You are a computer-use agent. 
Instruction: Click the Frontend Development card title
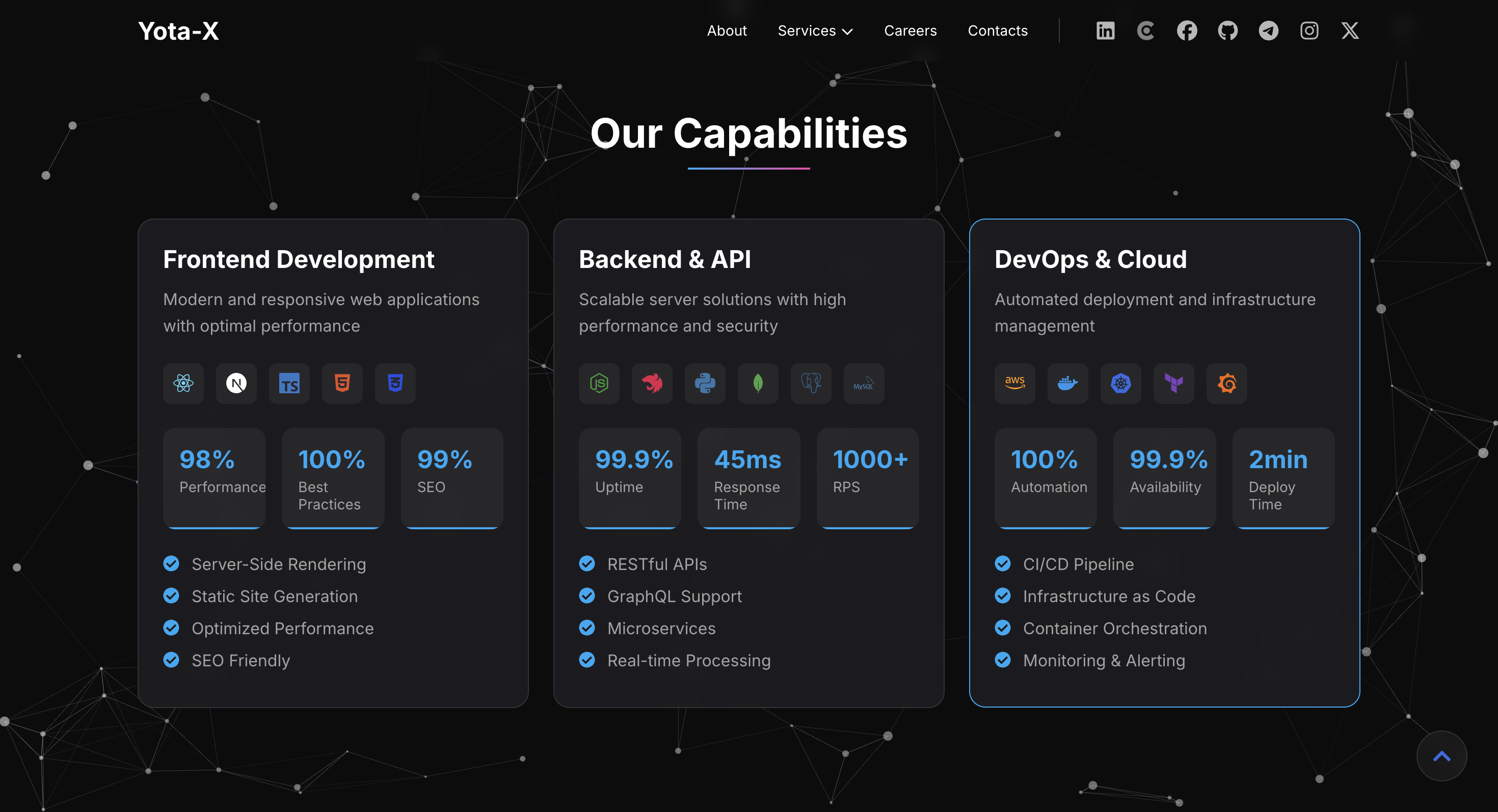298,260
